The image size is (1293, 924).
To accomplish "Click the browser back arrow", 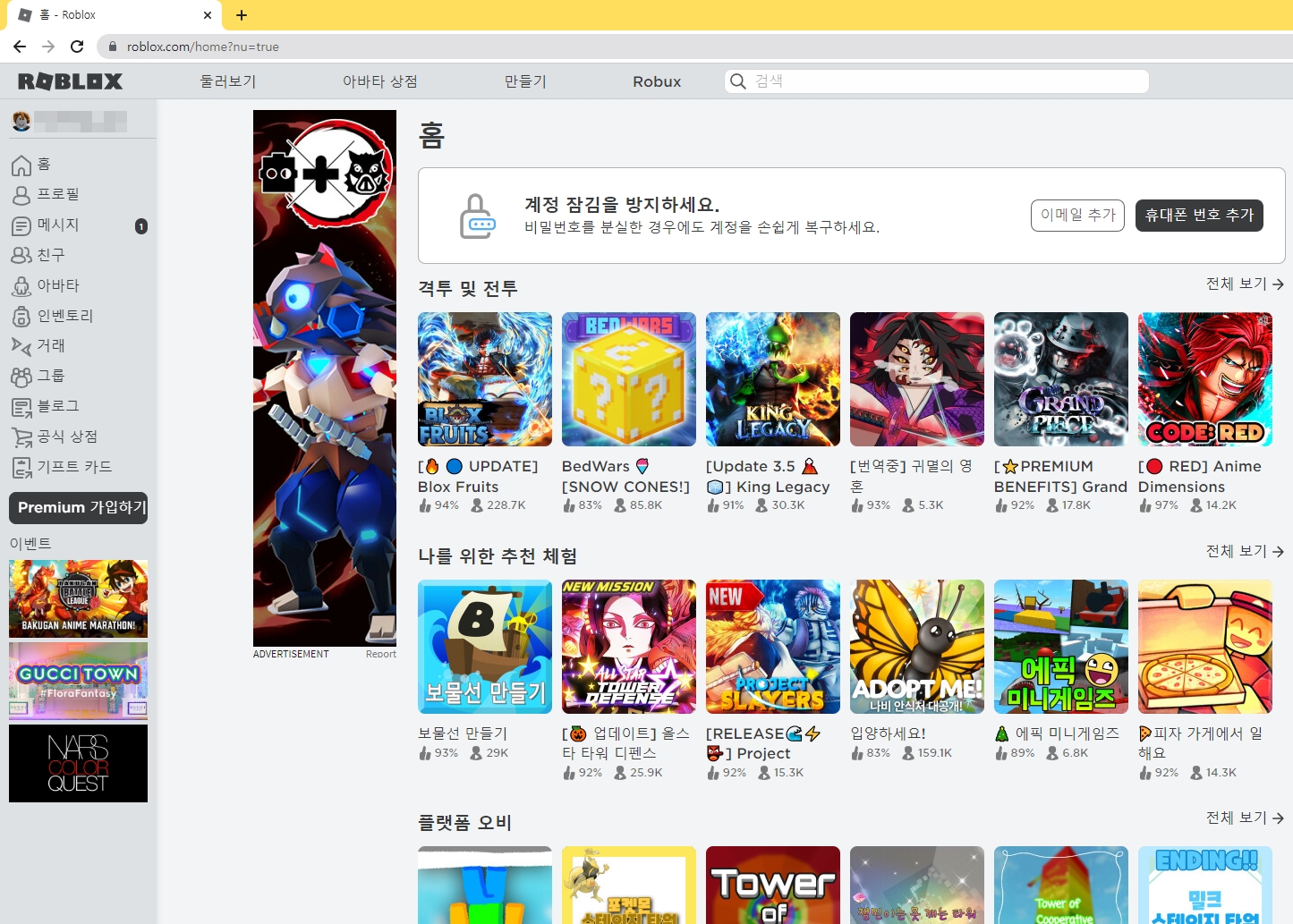I will (x=20, y=47).
